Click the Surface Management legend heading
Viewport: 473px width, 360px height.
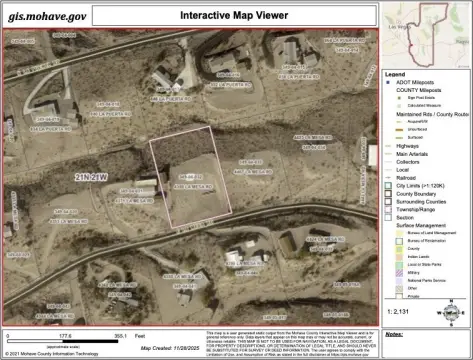click(421, 226)
